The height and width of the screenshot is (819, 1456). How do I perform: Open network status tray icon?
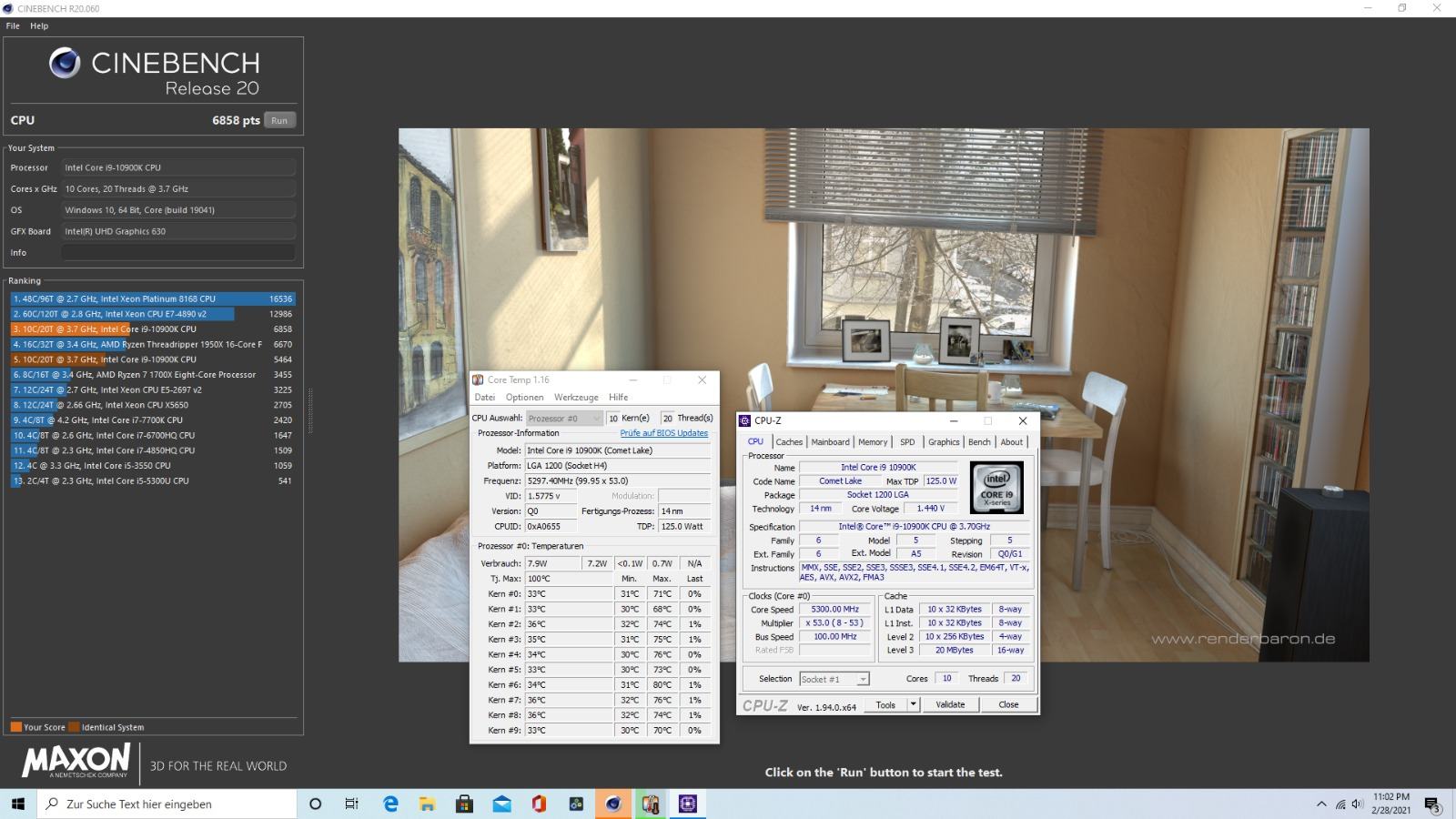(x=1340, y=804)
